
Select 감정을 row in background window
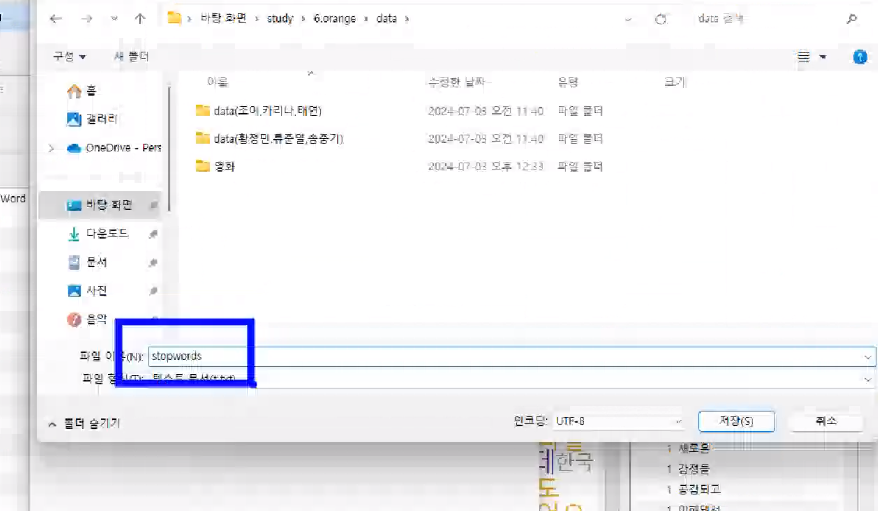[688, 469]
